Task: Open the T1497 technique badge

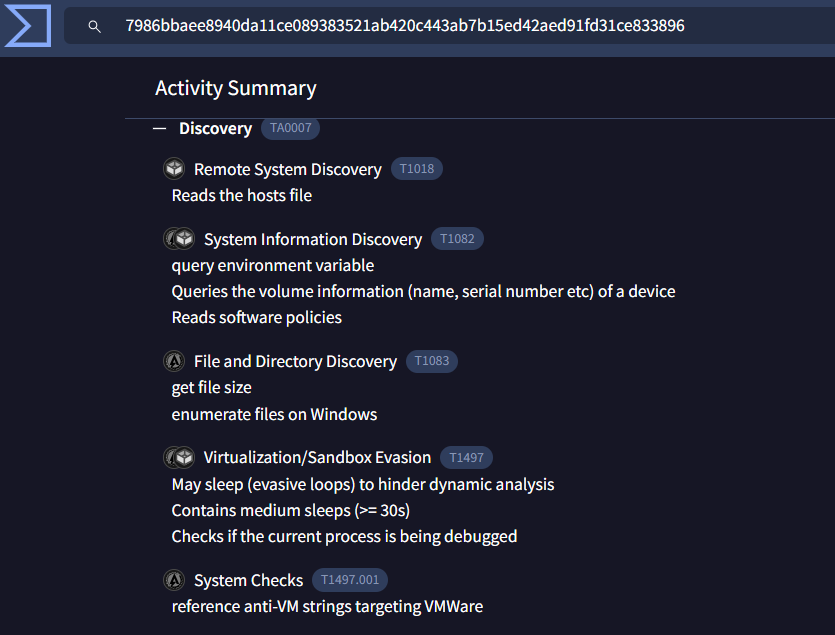Action: 466,458
